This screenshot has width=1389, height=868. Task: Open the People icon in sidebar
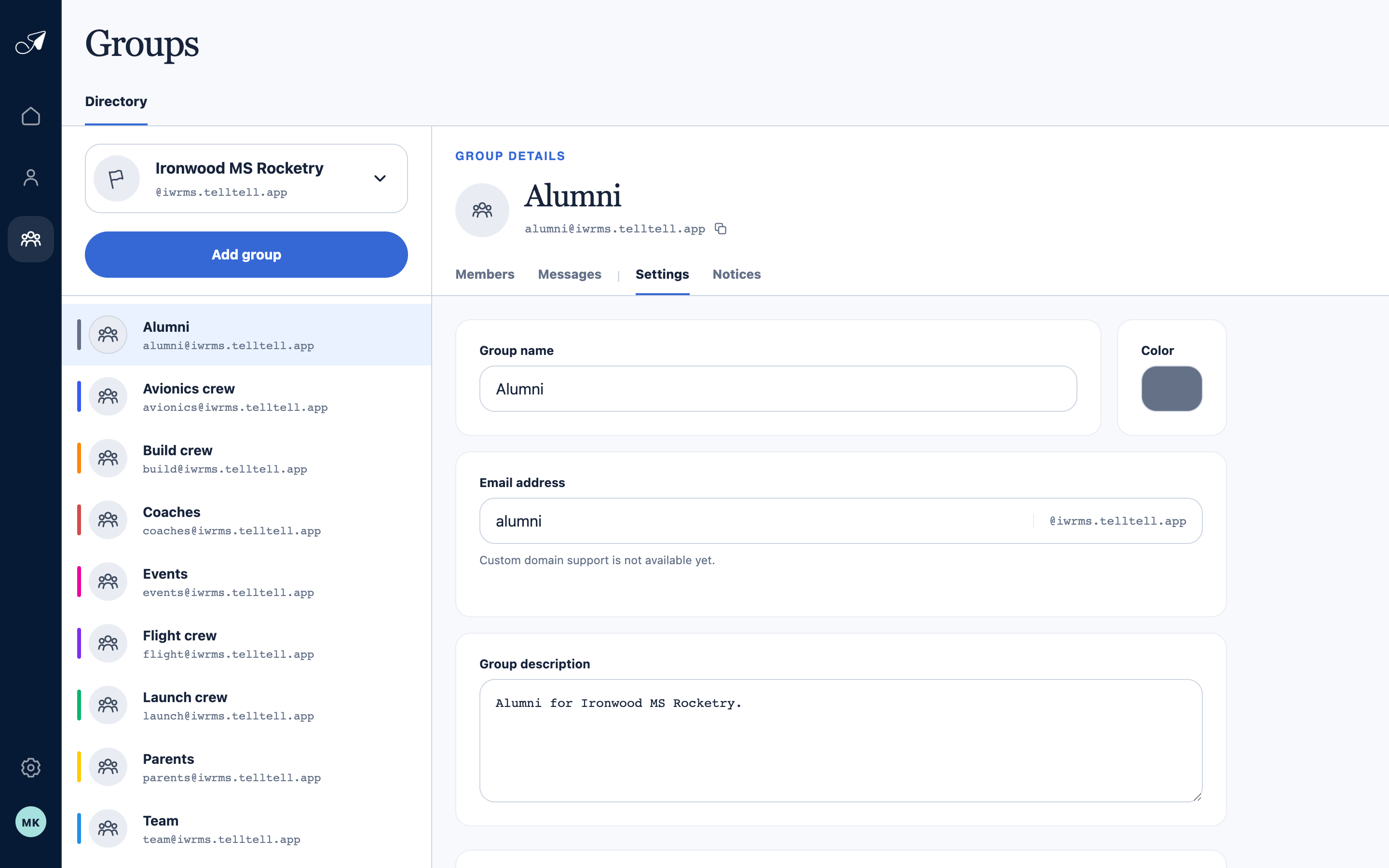tap(30, 177)
